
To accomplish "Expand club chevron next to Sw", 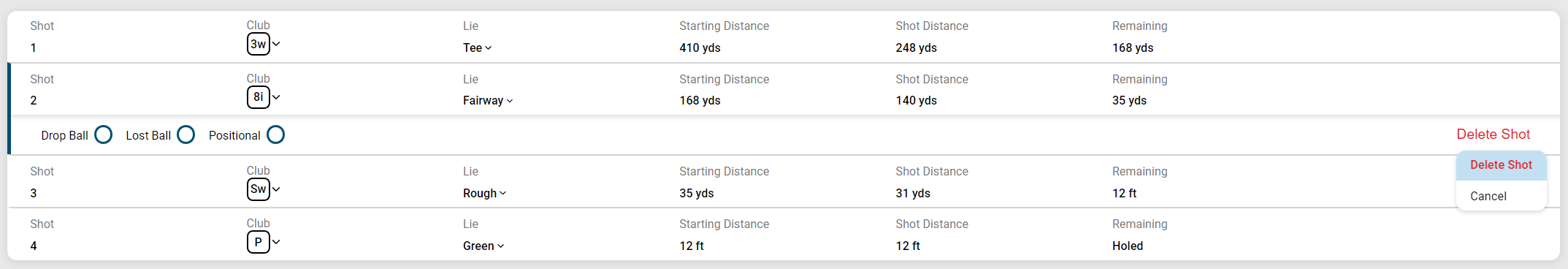I will [276, 189].
